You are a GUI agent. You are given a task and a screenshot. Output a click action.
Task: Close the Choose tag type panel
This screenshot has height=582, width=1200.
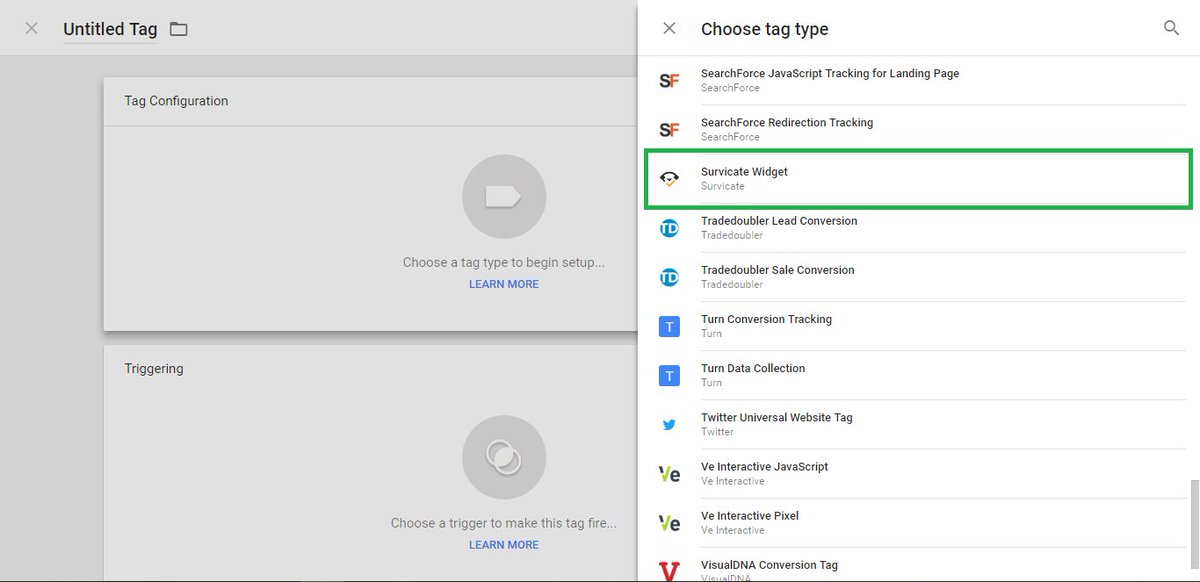670,28
